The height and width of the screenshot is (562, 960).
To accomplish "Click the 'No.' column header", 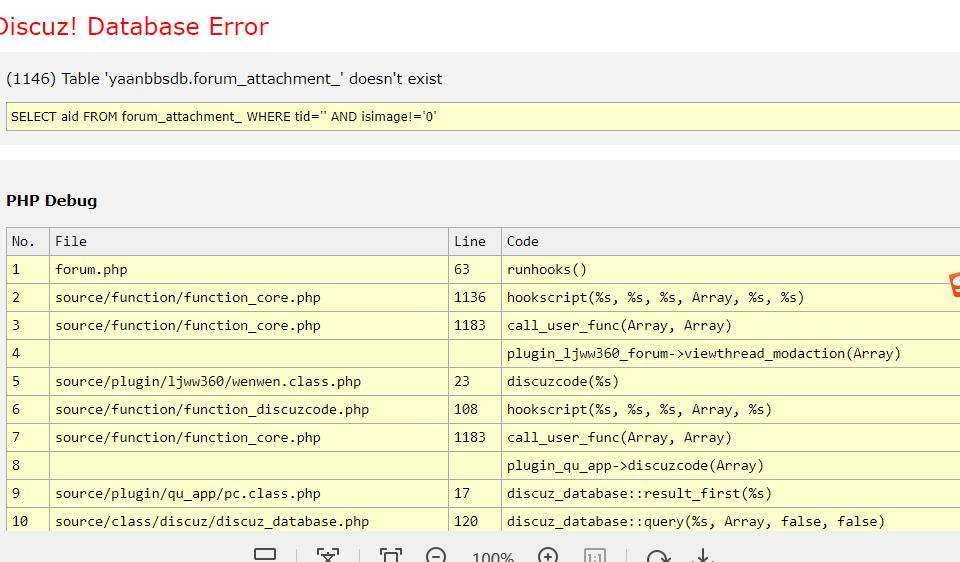I will (x=28, y=241).
